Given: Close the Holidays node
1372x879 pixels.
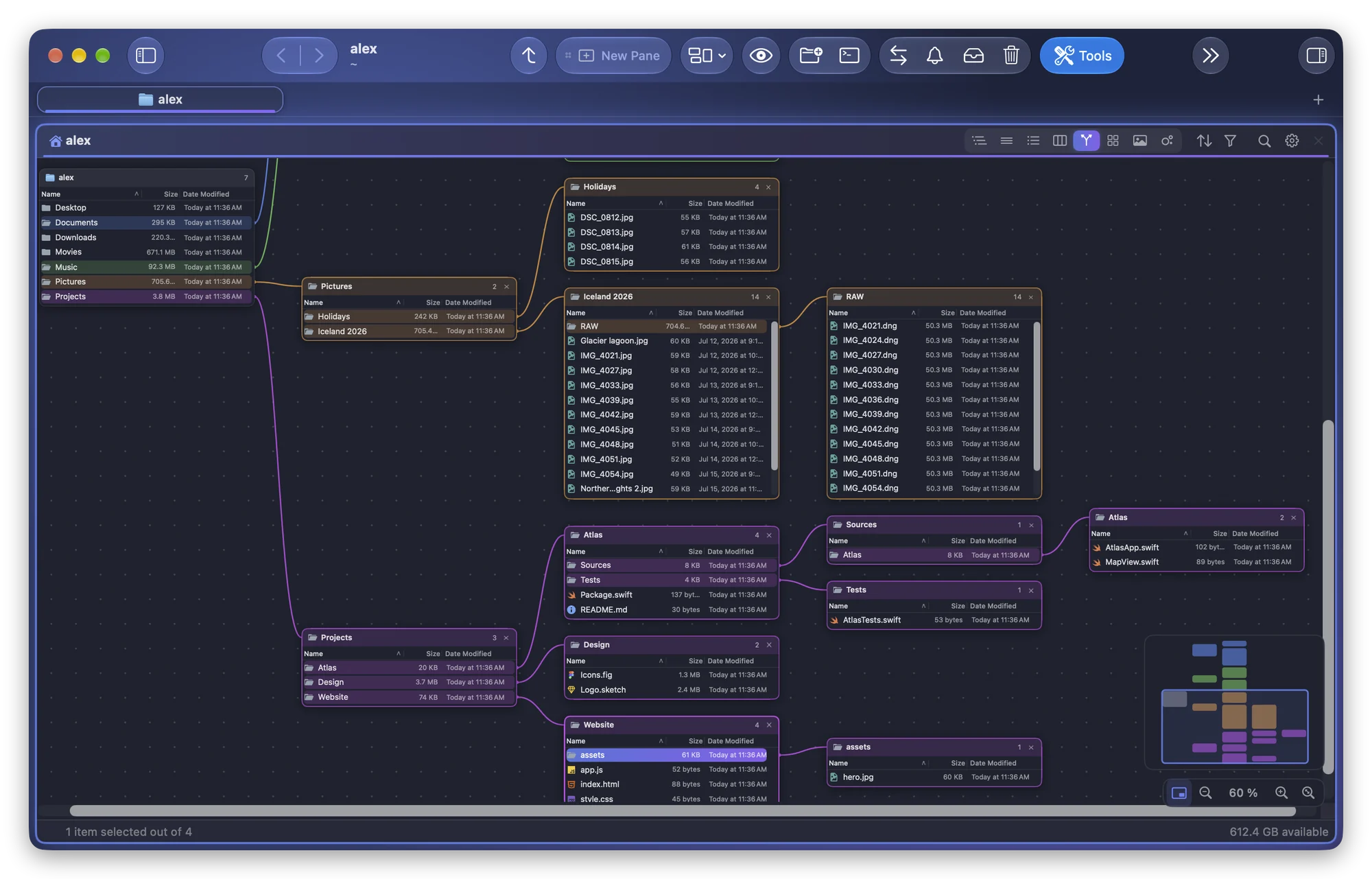Looking at the screenshot, I should 768,187.
